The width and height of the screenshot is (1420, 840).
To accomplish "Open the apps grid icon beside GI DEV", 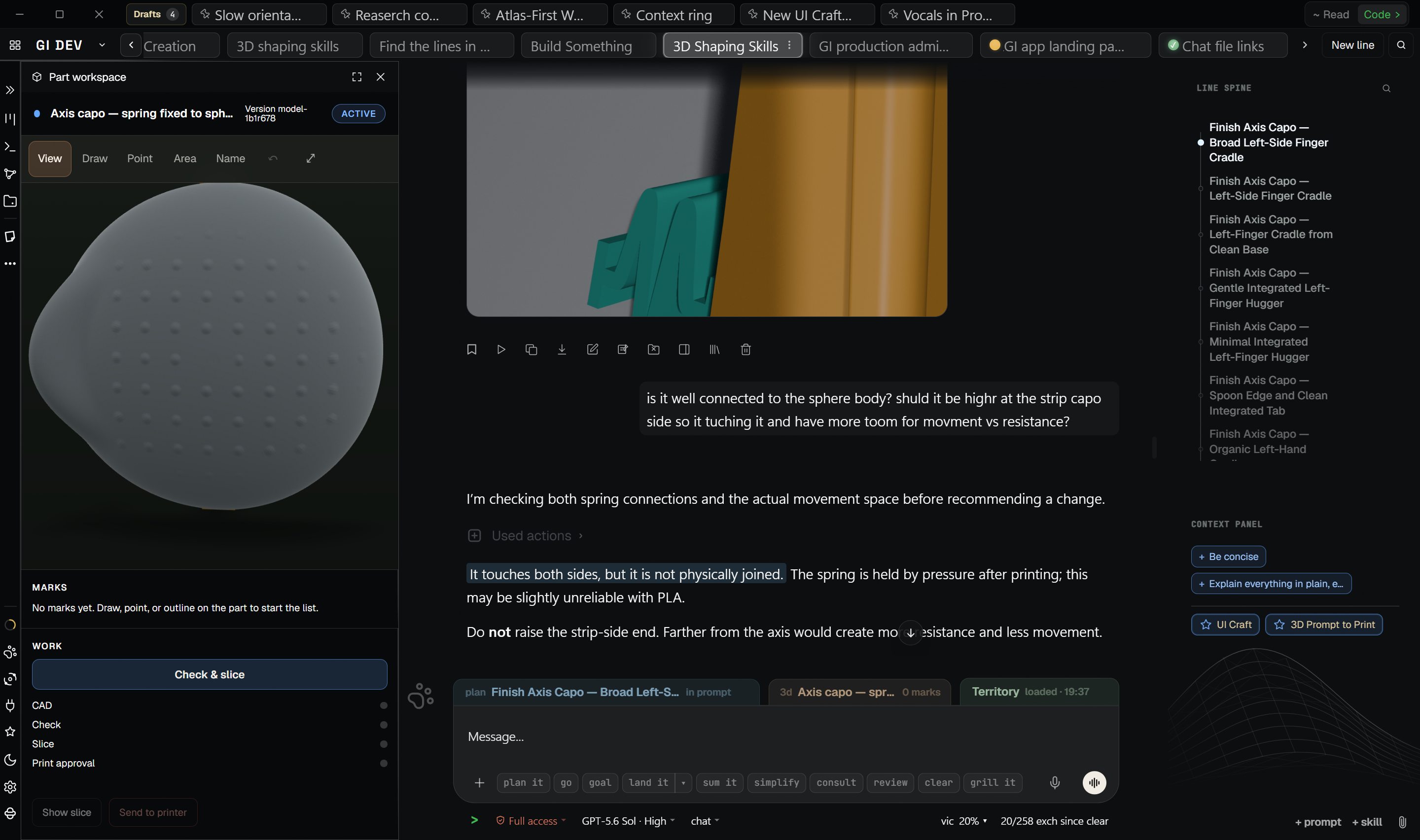I will 15,45.
